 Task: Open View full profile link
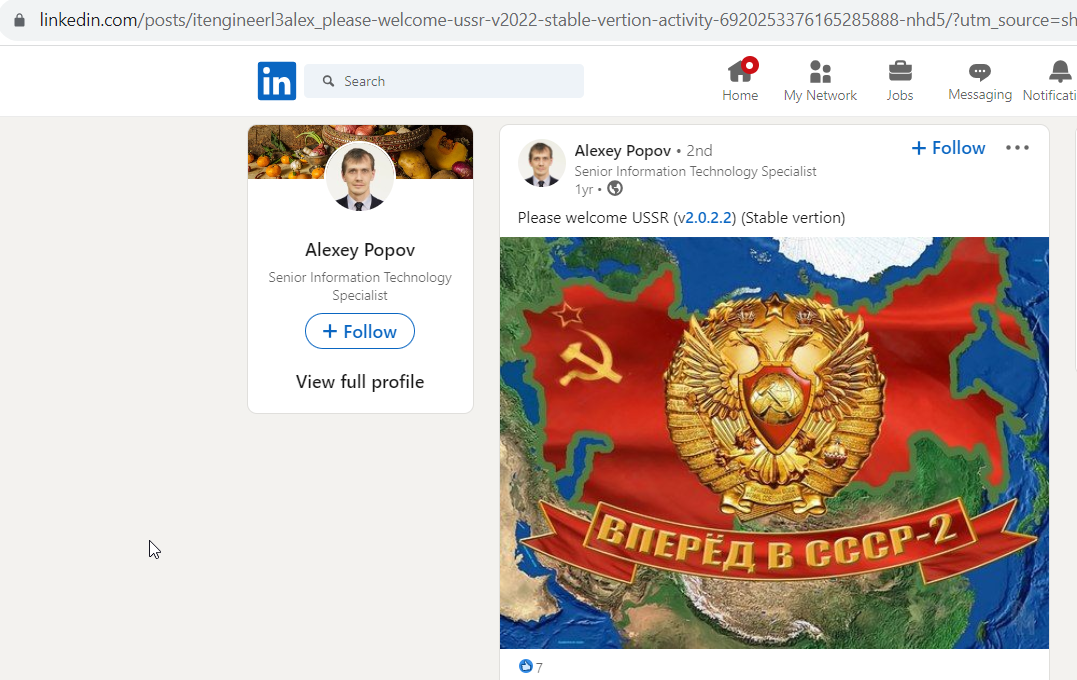point(360,381)
